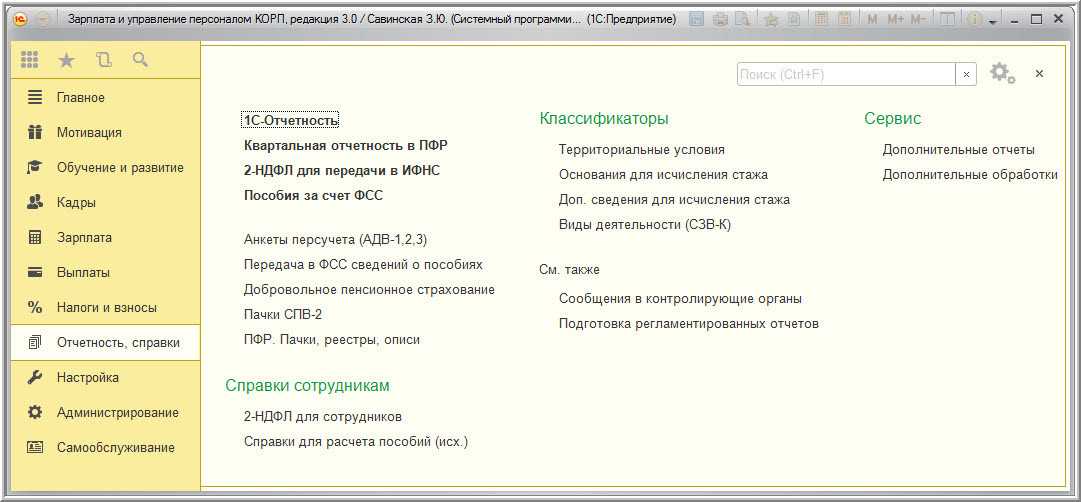
Task: Open the Обучение и развитие section
Action: pyautogui.click(x=105, y=168)
